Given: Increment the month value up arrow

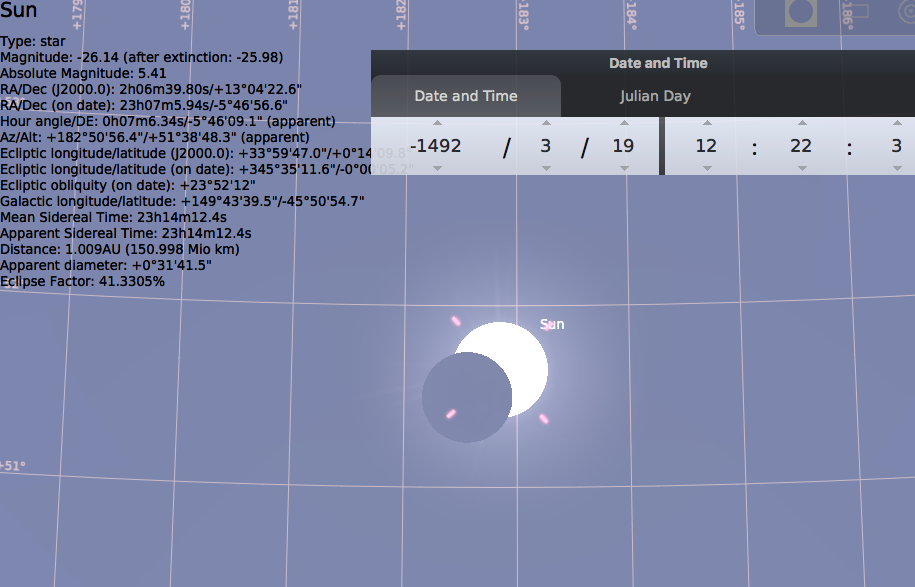Looking at the screenshot, I should [x=546, y=124].
